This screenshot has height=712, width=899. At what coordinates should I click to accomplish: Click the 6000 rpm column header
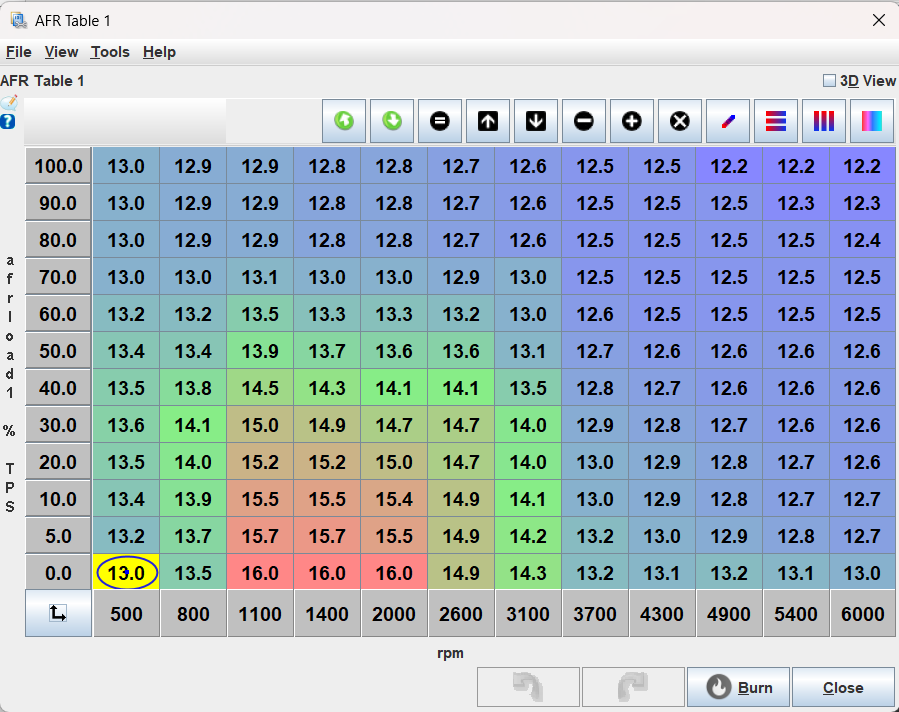862,614
